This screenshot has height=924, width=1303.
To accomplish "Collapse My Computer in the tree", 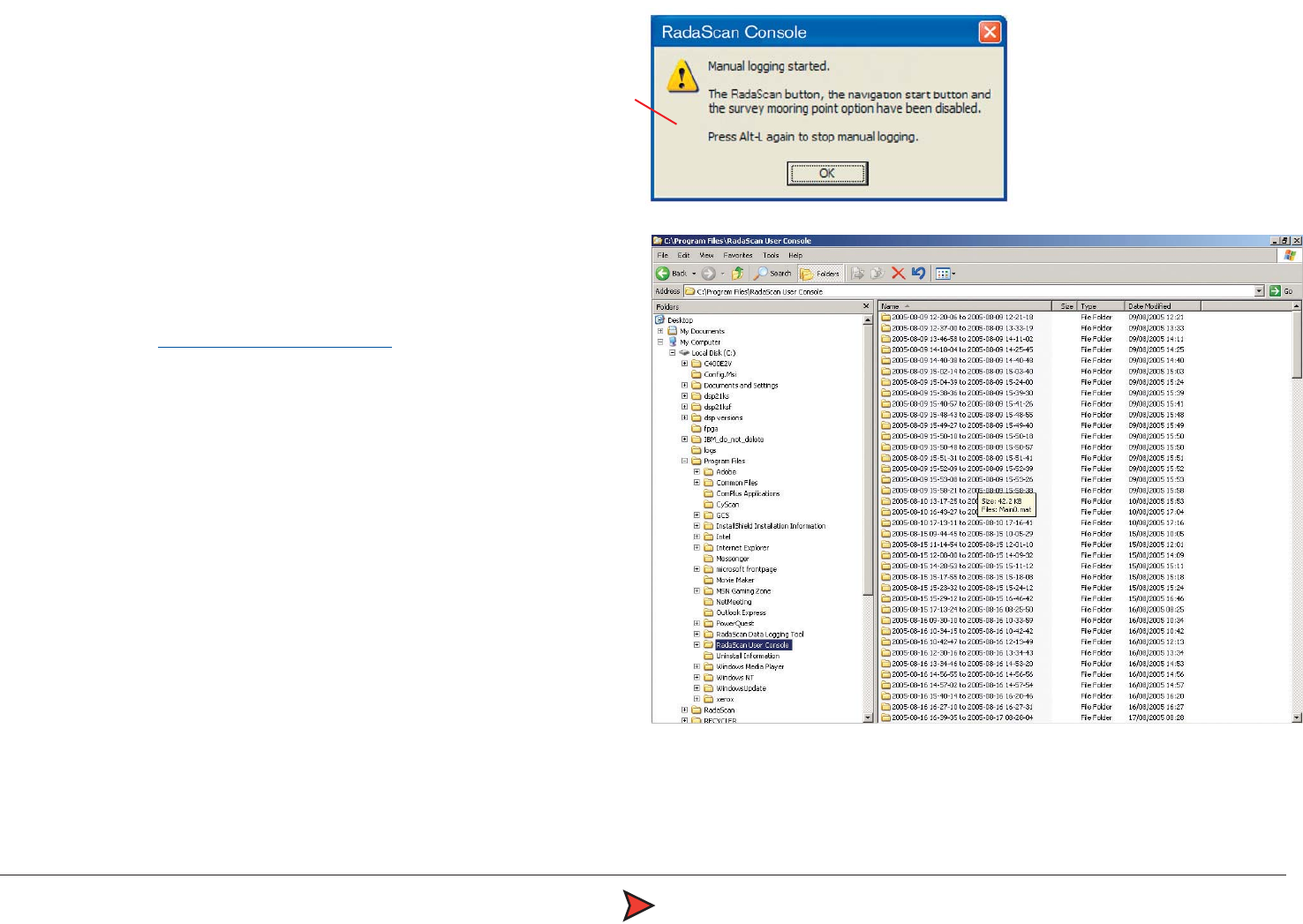I will (659, 342).
